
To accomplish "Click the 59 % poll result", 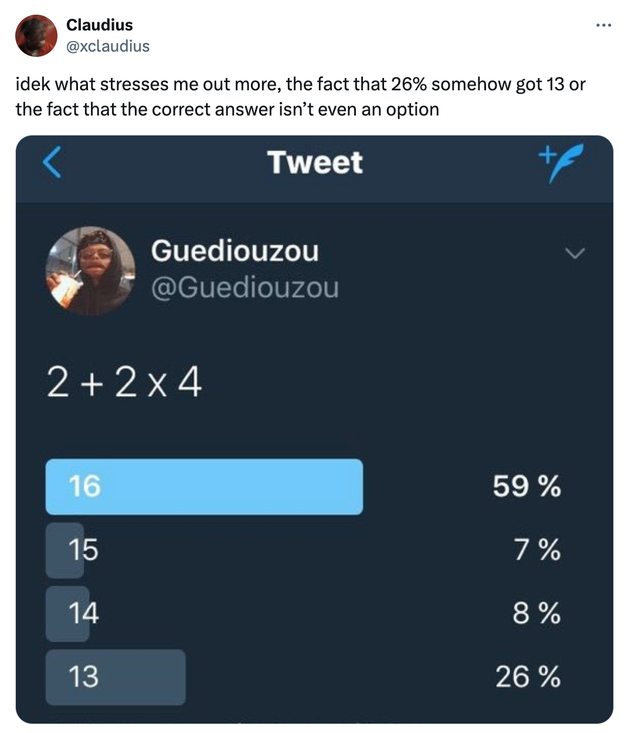I will pos(526,487).
